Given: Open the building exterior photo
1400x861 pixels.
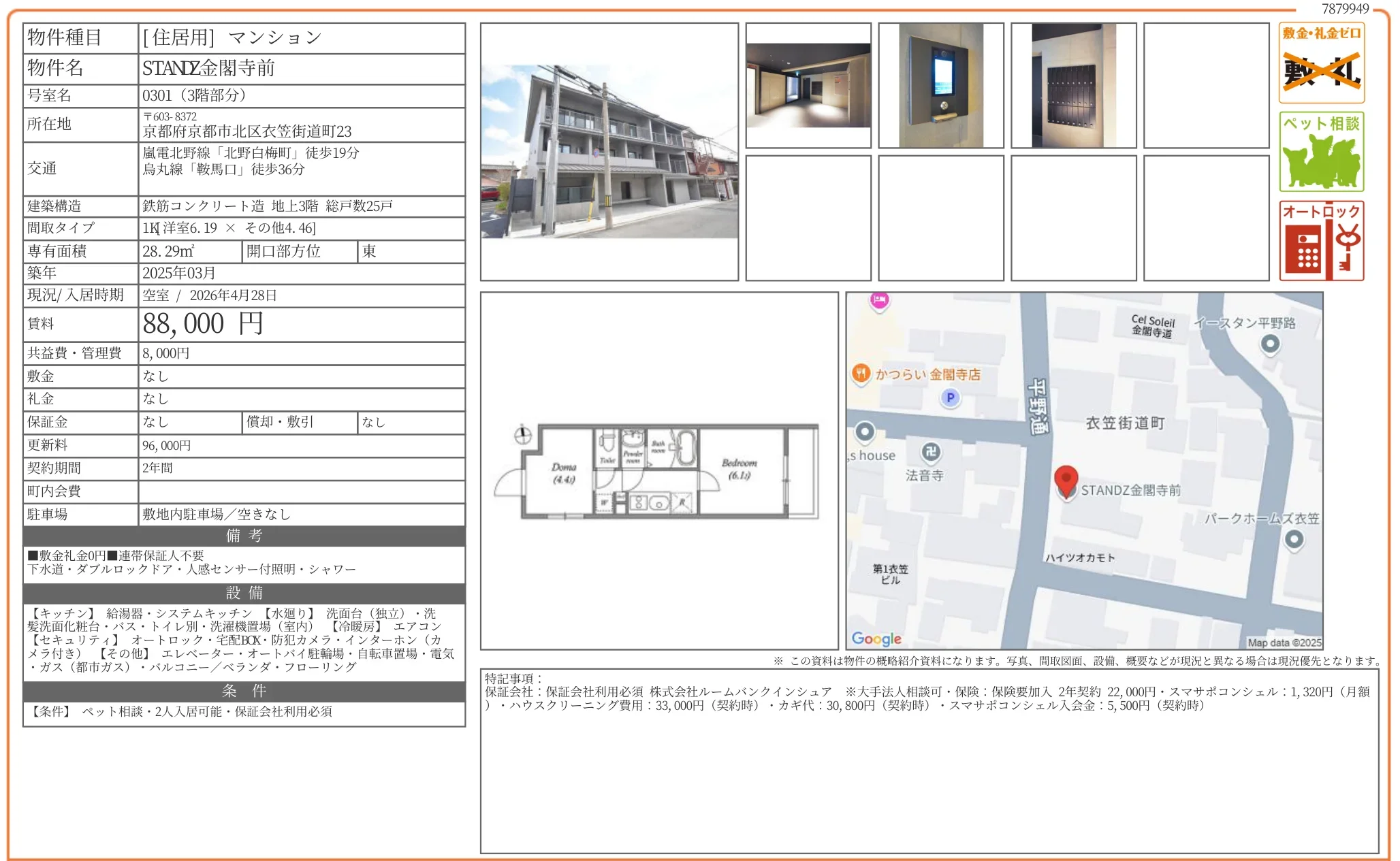Looking at the screenshot, I should pos(608,151).
